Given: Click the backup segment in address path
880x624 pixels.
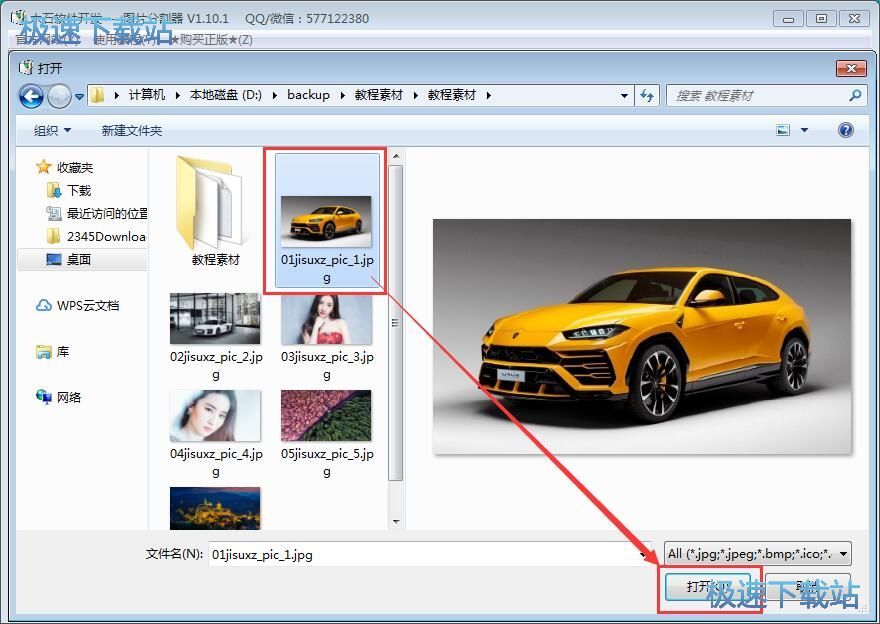Looking at the screenshot, I should [308, 95].
